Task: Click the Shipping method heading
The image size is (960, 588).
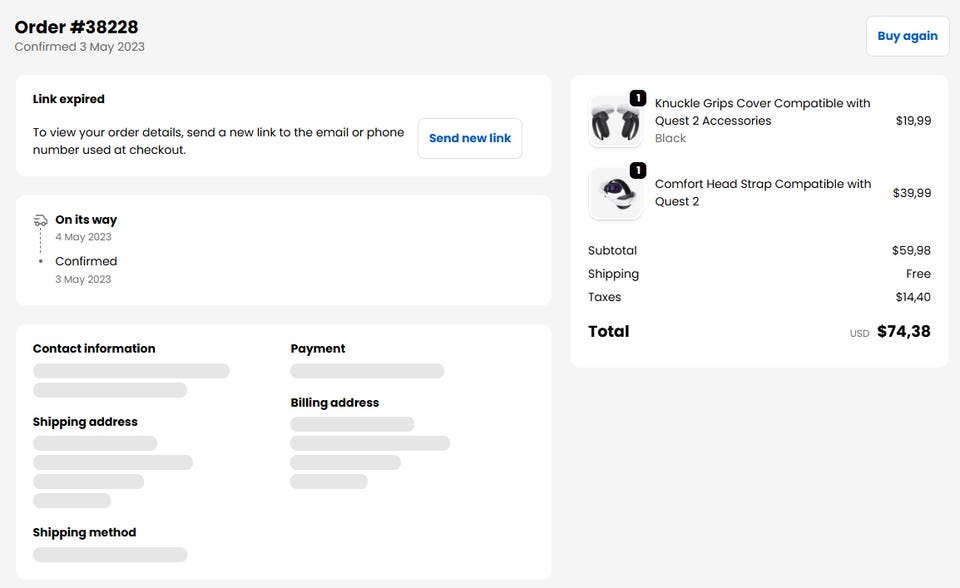Action: coord(84,533)
